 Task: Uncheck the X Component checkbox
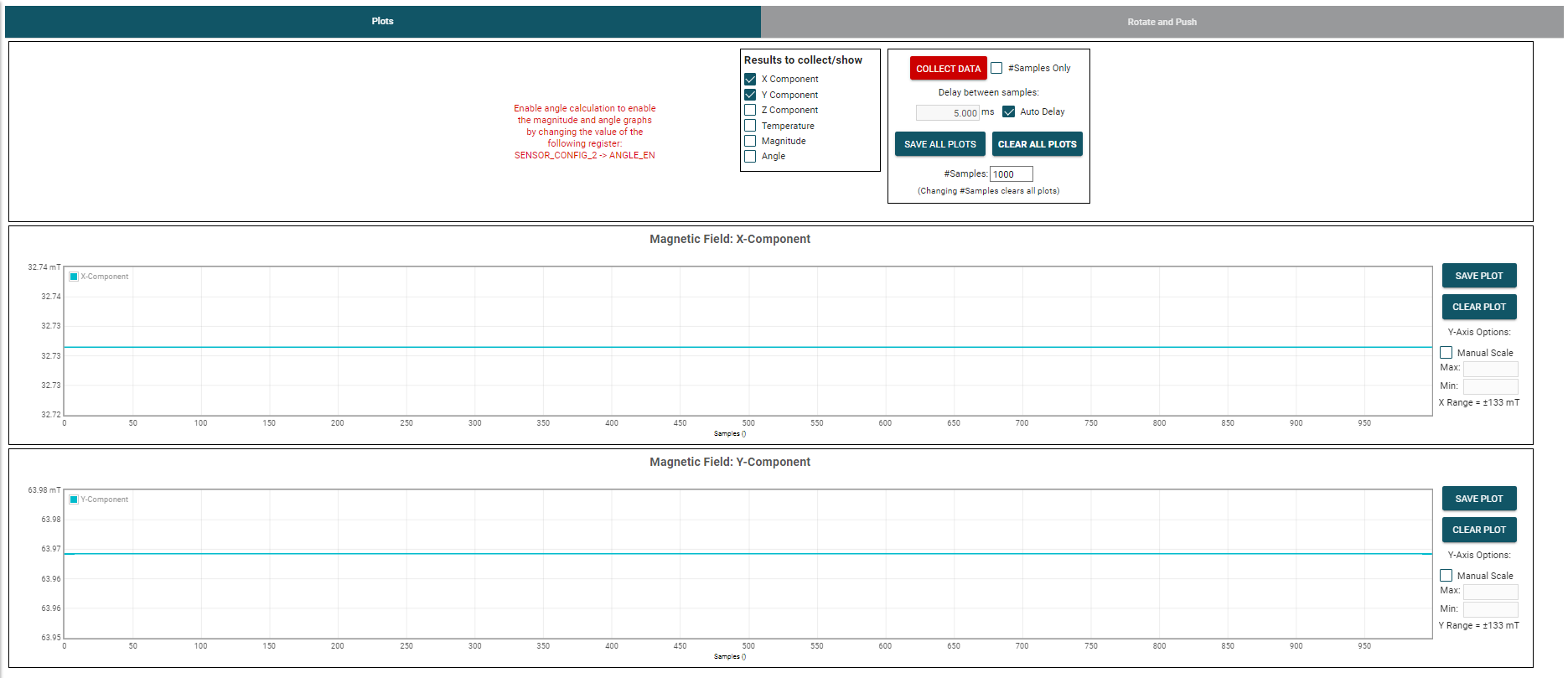(x=750, y=79)
